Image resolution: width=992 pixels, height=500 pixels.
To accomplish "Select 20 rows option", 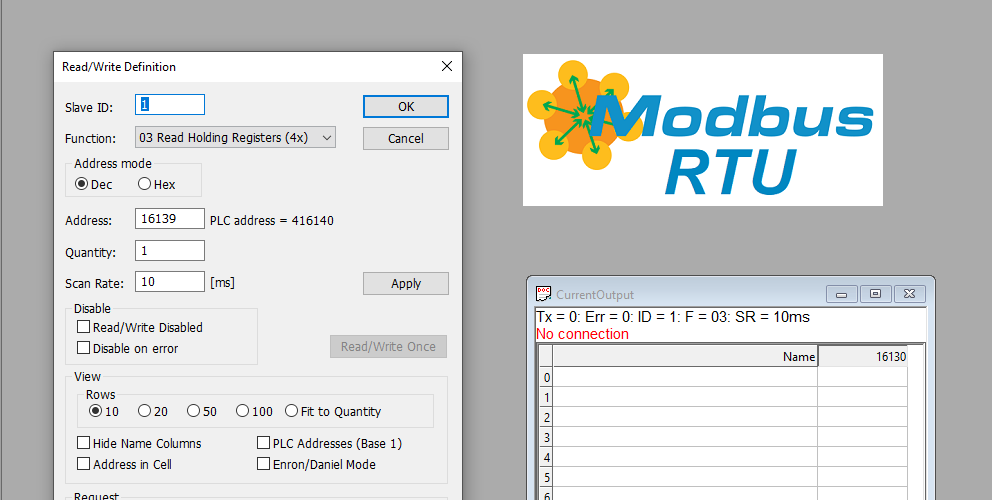I will (152, 411).
